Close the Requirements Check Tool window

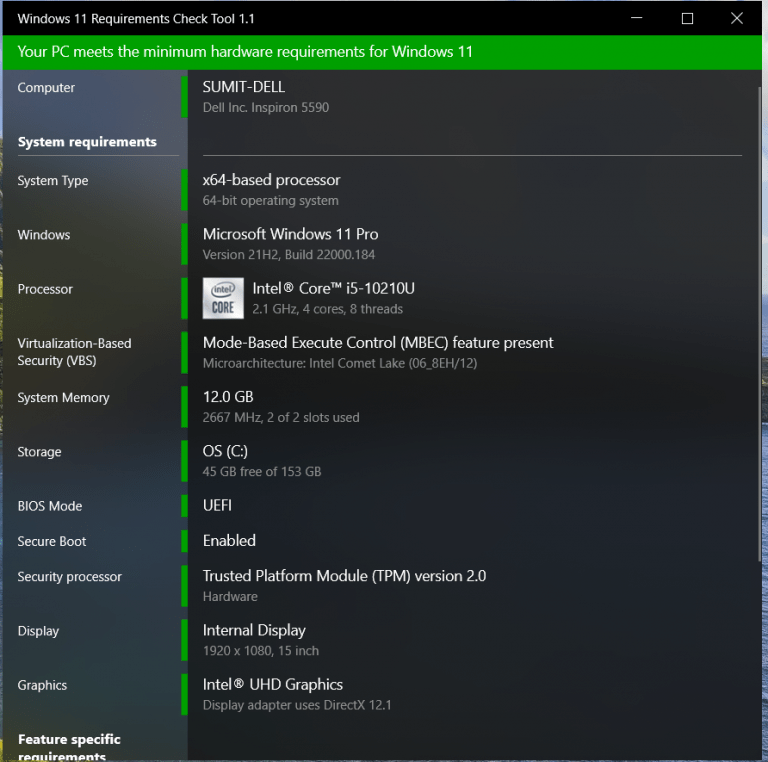(x=737, y=18)
